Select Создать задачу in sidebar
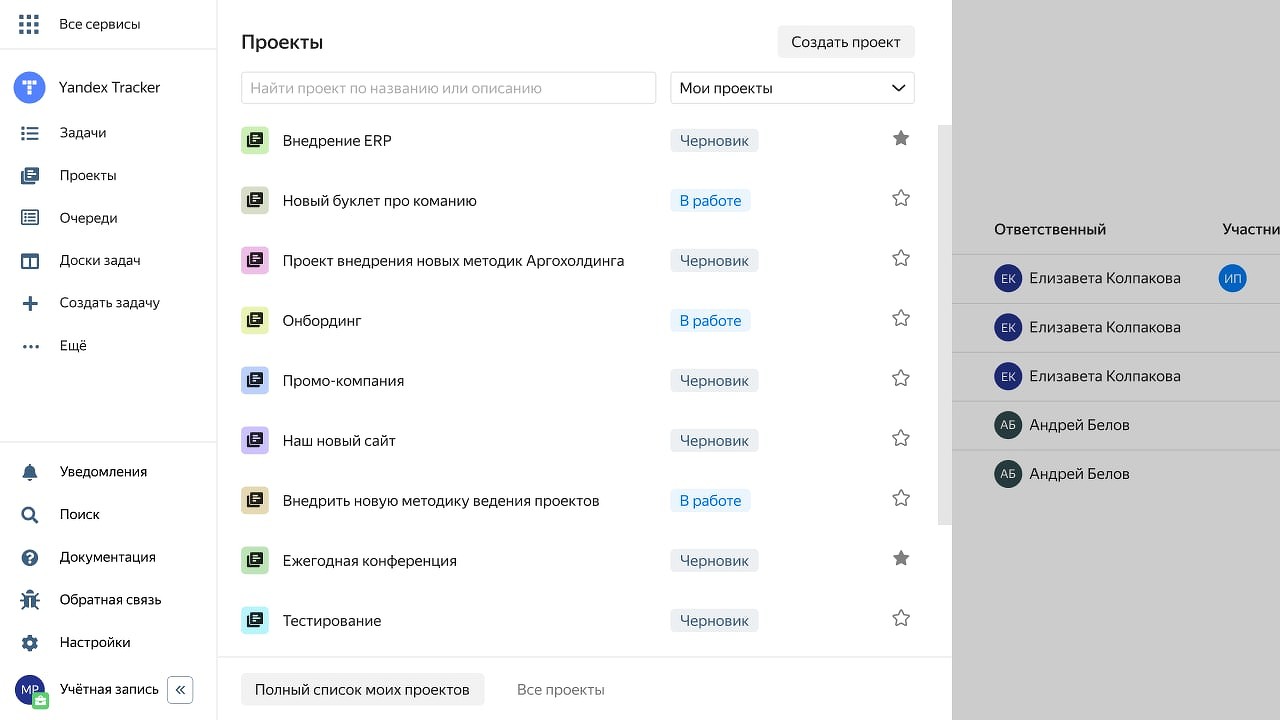Viewport: 1280px width, 720px height. click(x=110, y=303)
